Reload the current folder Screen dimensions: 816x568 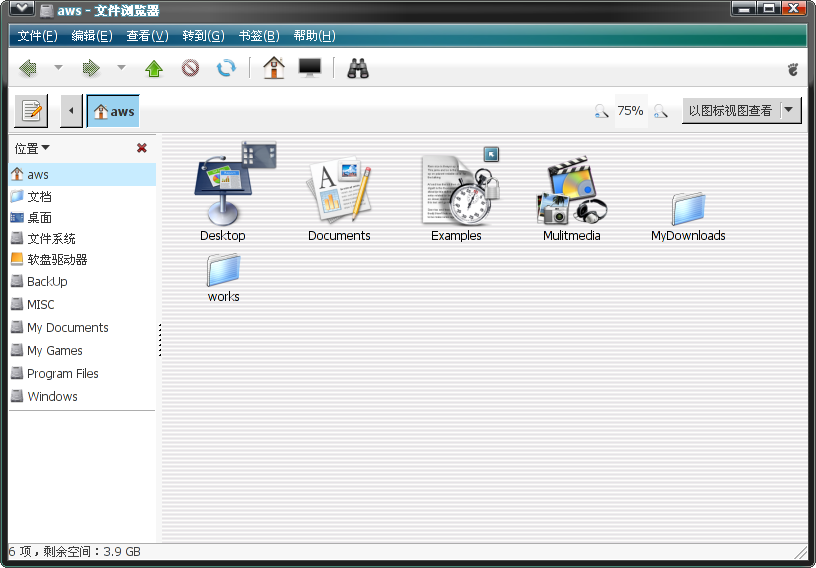pos(226,68)
